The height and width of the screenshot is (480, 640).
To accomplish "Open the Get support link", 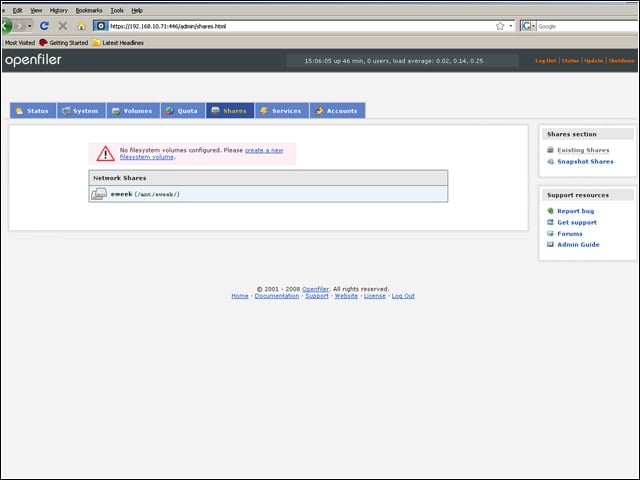I will click(x=577, y=222).
